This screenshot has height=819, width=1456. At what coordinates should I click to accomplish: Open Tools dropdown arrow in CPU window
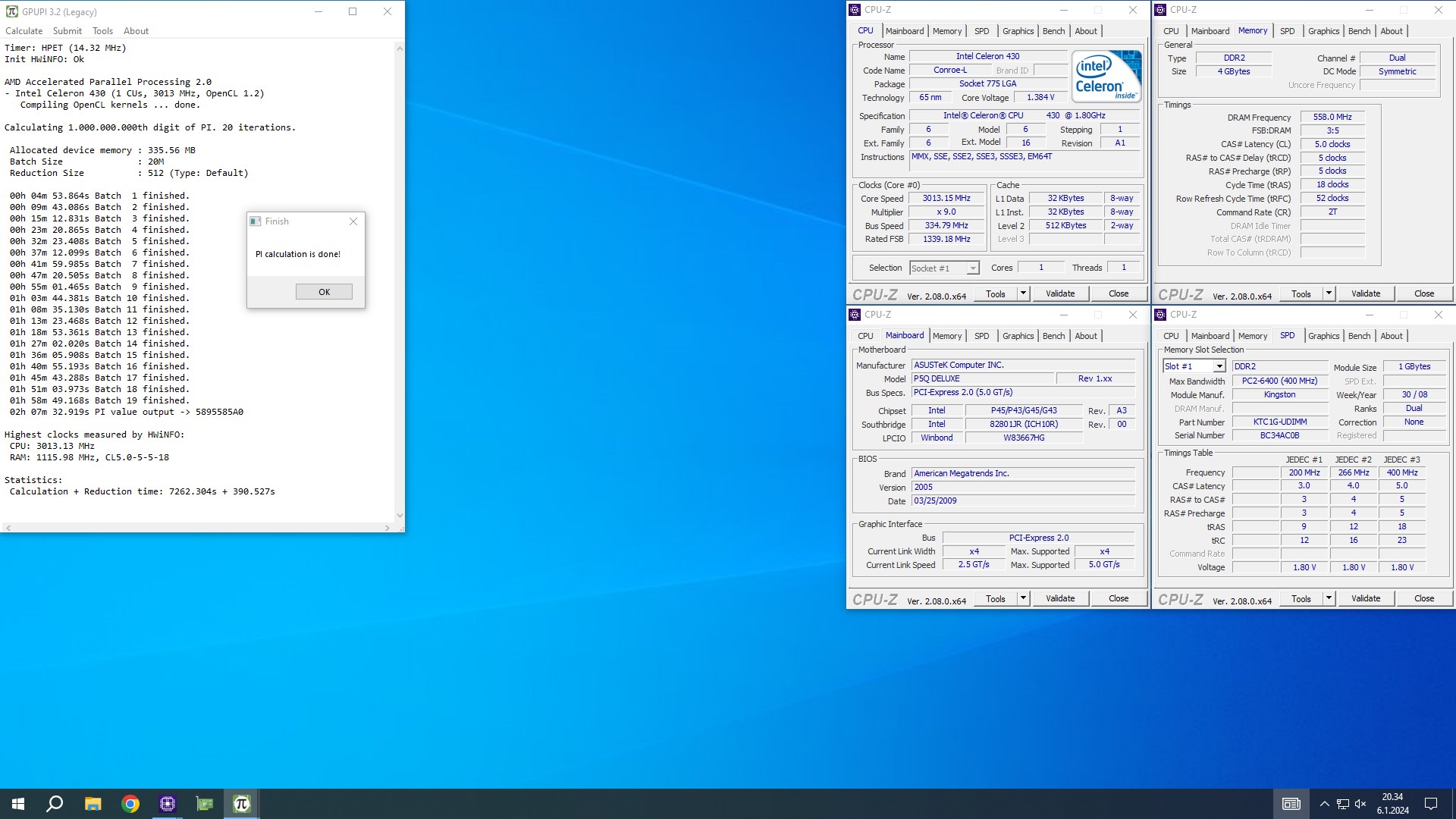coord(1023,293)
